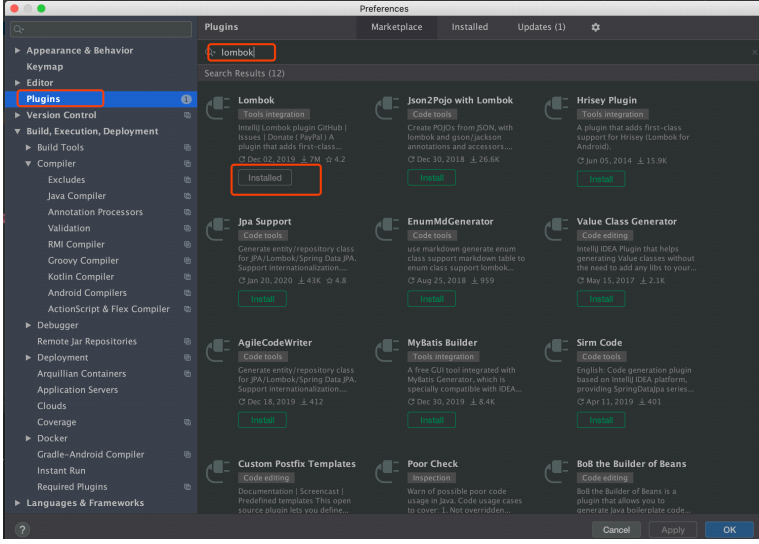Install the Sirm Code plugin
The image size is (759, 544).
[601, 420]
